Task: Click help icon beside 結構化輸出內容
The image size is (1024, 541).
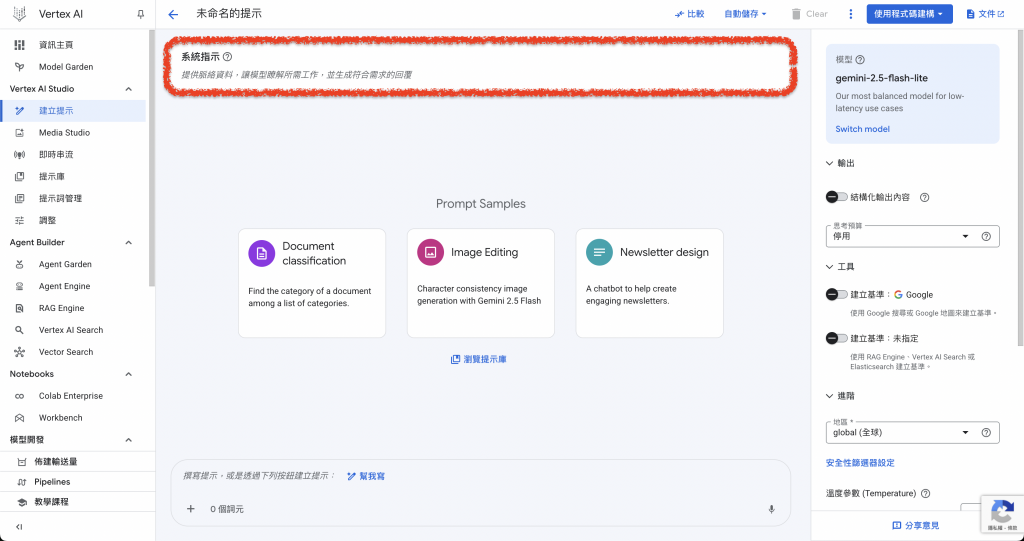Action: tap(925, 197)
